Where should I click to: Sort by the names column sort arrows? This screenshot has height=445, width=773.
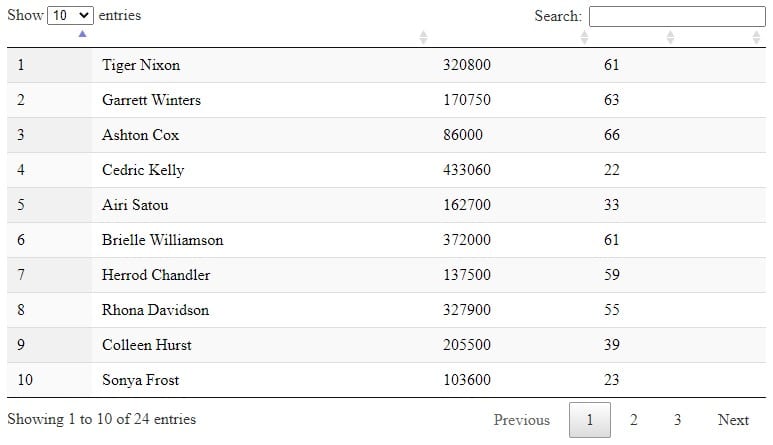(423, 37)
